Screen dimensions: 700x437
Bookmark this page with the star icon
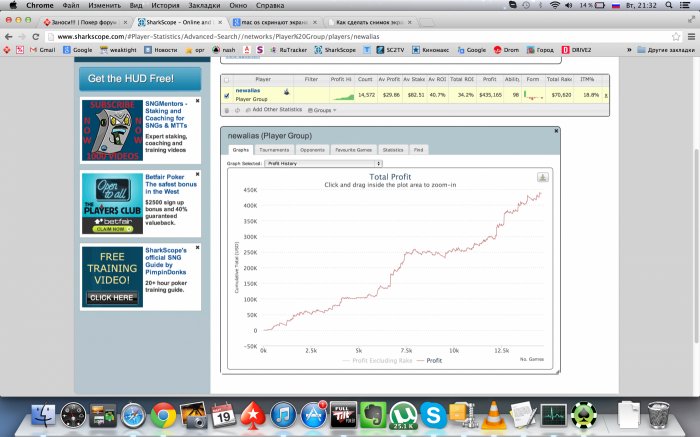tap(676, 37)
